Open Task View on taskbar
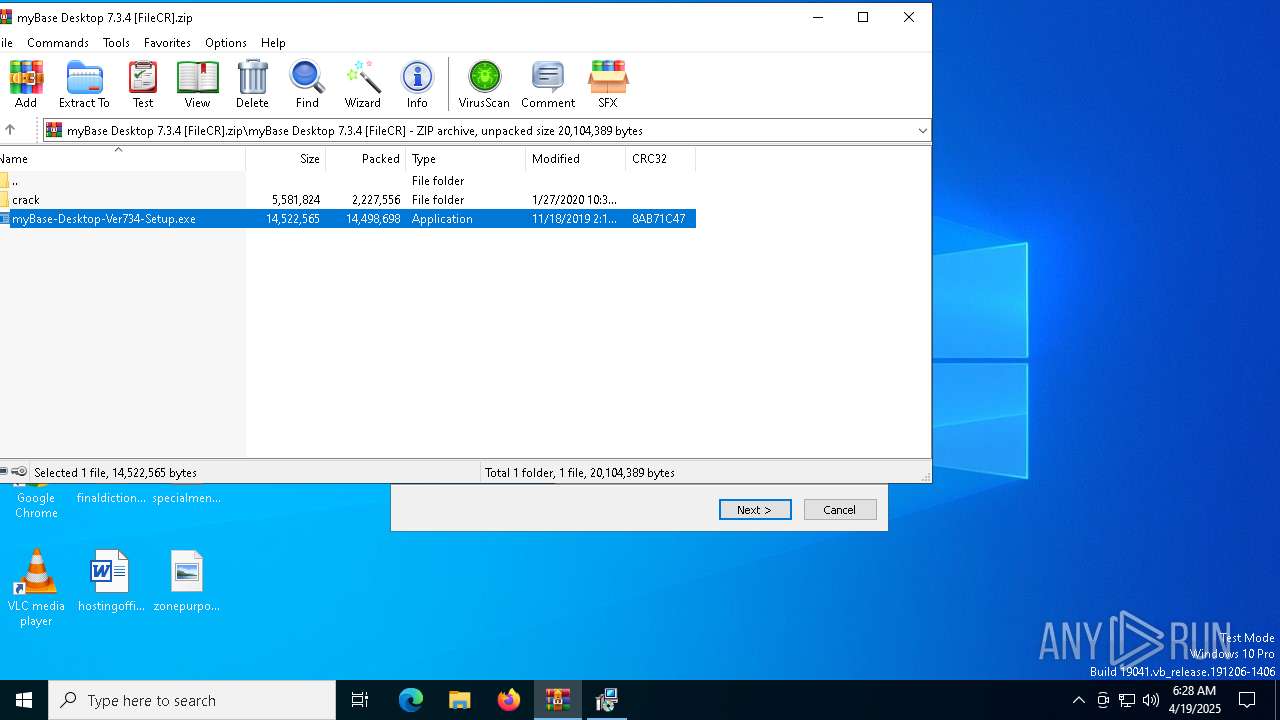The width and height of the screenshot is (1280, 720). 360,700
